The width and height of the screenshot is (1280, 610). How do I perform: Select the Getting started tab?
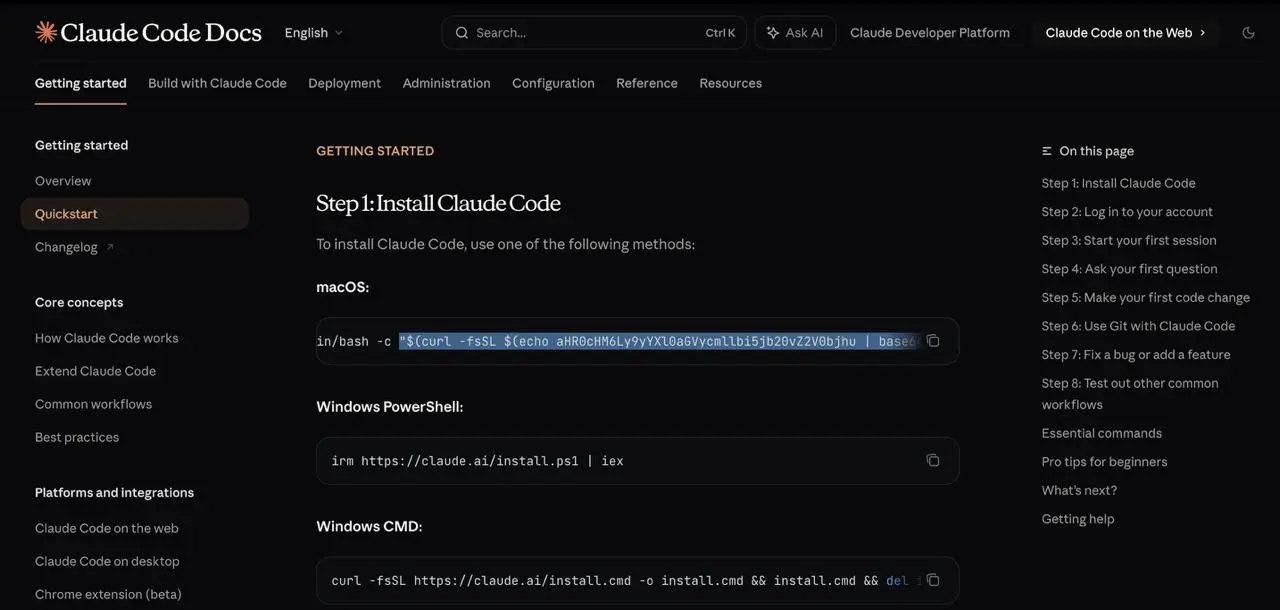81,83
